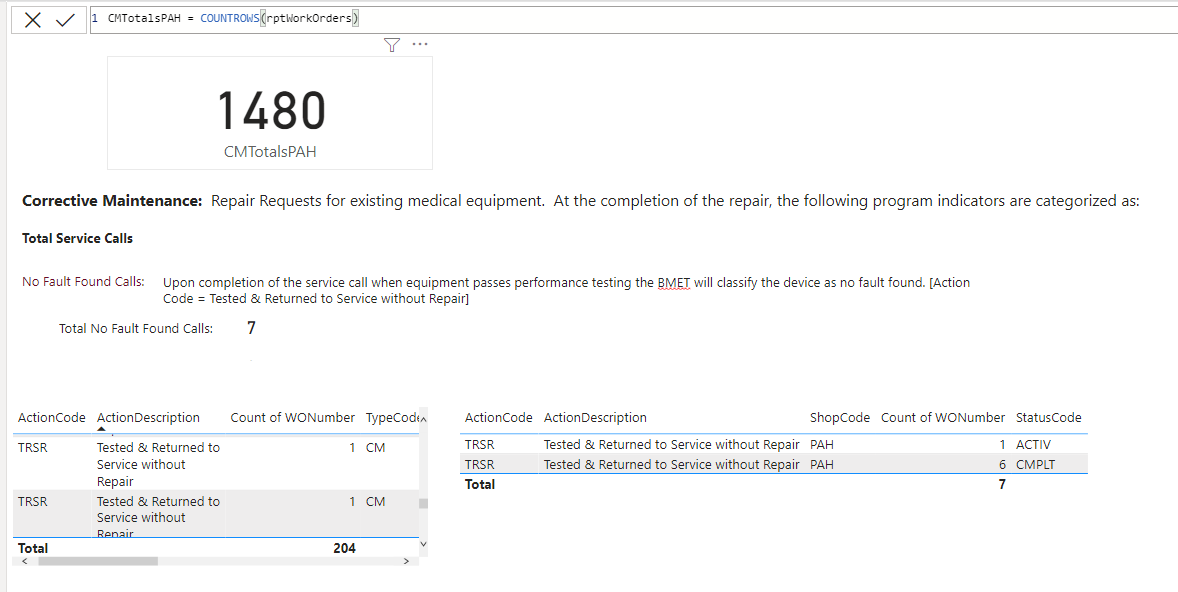Select the ACTIV status cell

click(x=1033, y=445)
